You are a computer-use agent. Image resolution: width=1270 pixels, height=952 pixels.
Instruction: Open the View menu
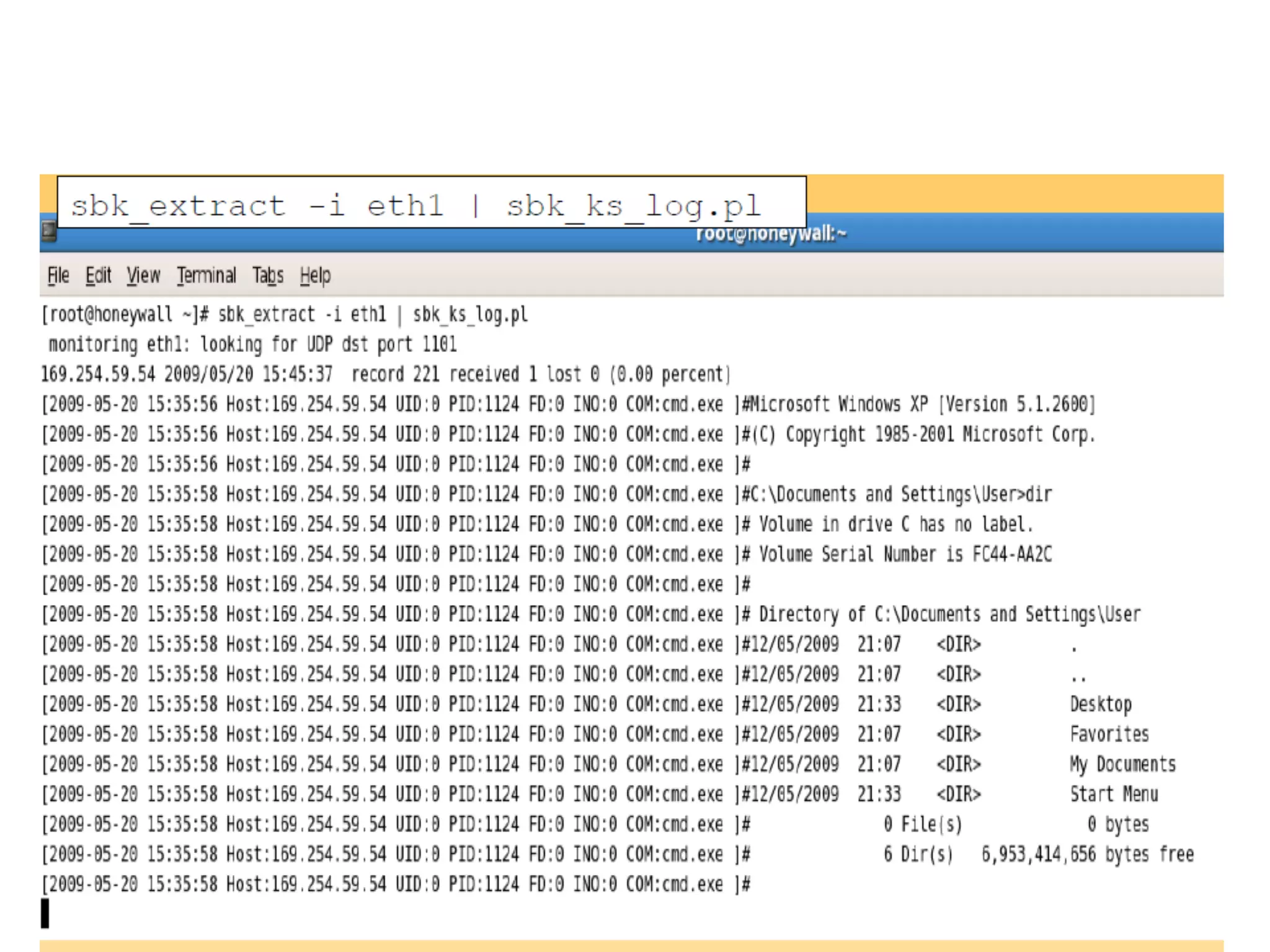click(x=143, y=275)
